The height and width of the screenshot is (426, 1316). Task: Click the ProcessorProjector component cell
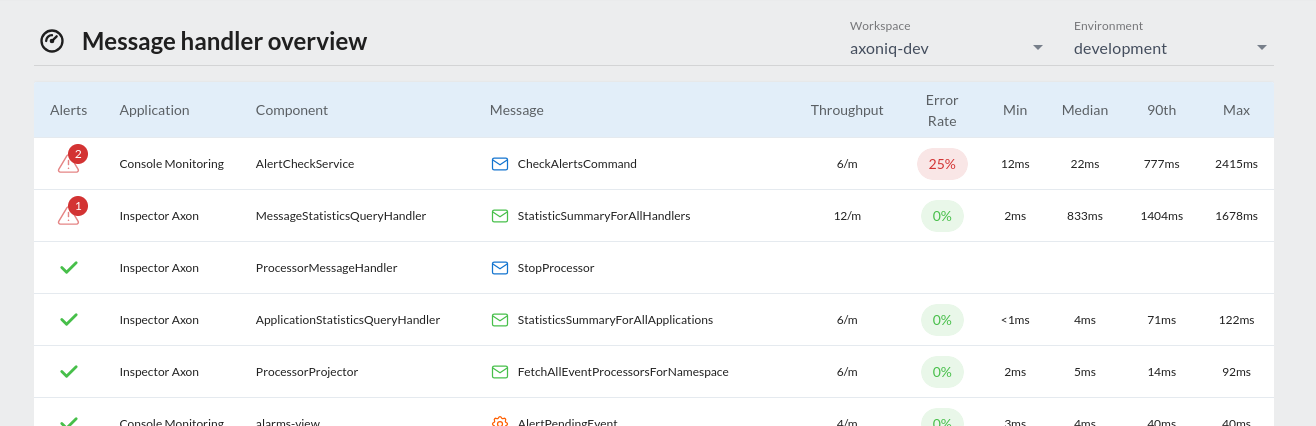pyautogui.click(x=307, y=372)
